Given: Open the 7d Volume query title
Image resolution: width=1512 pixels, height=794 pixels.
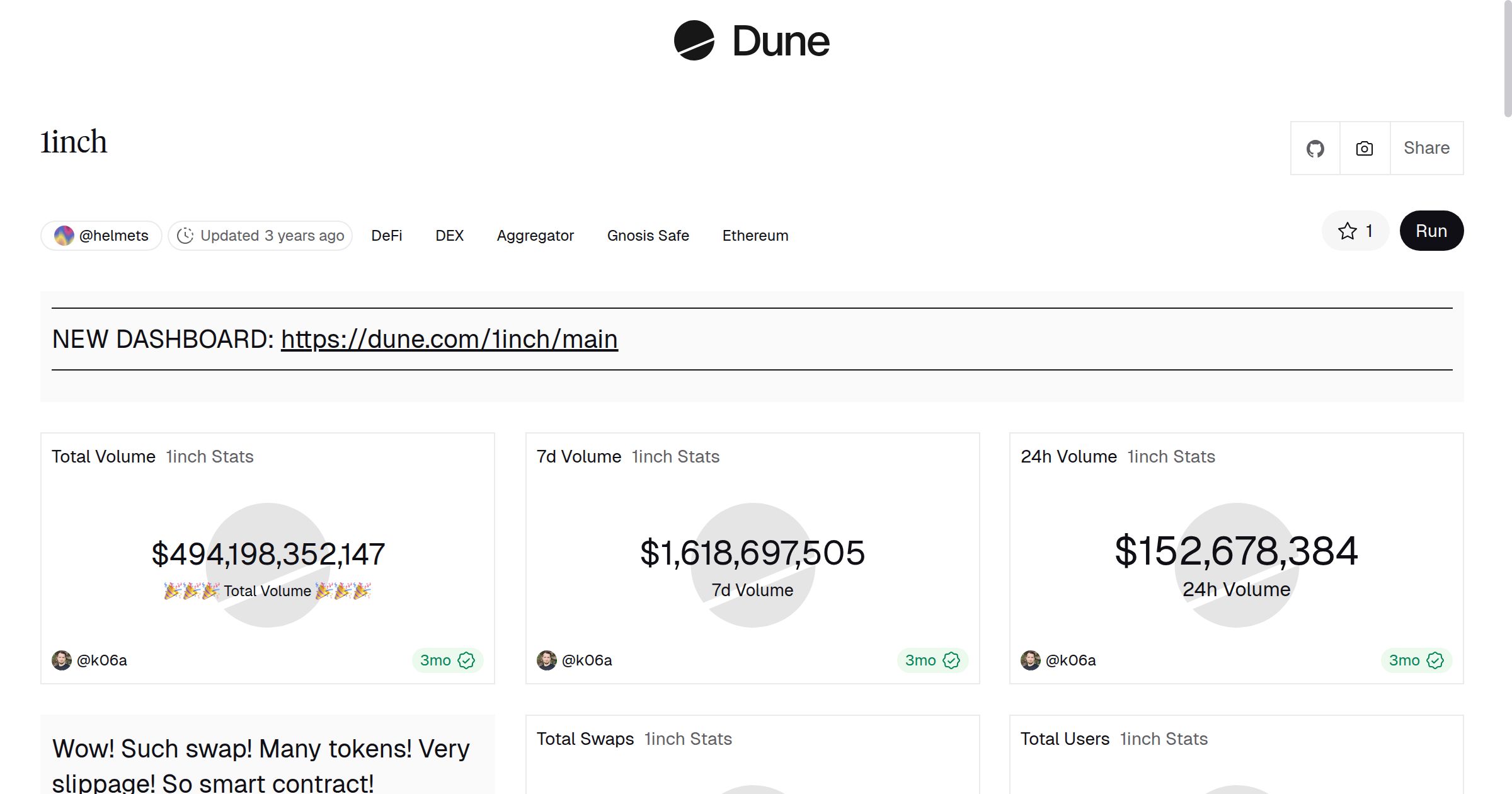Looking at the screenshot, I should 578,457.
